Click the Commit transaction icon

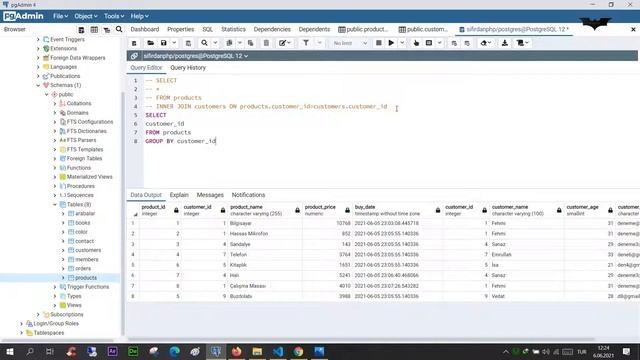click(x=454, y=43)
